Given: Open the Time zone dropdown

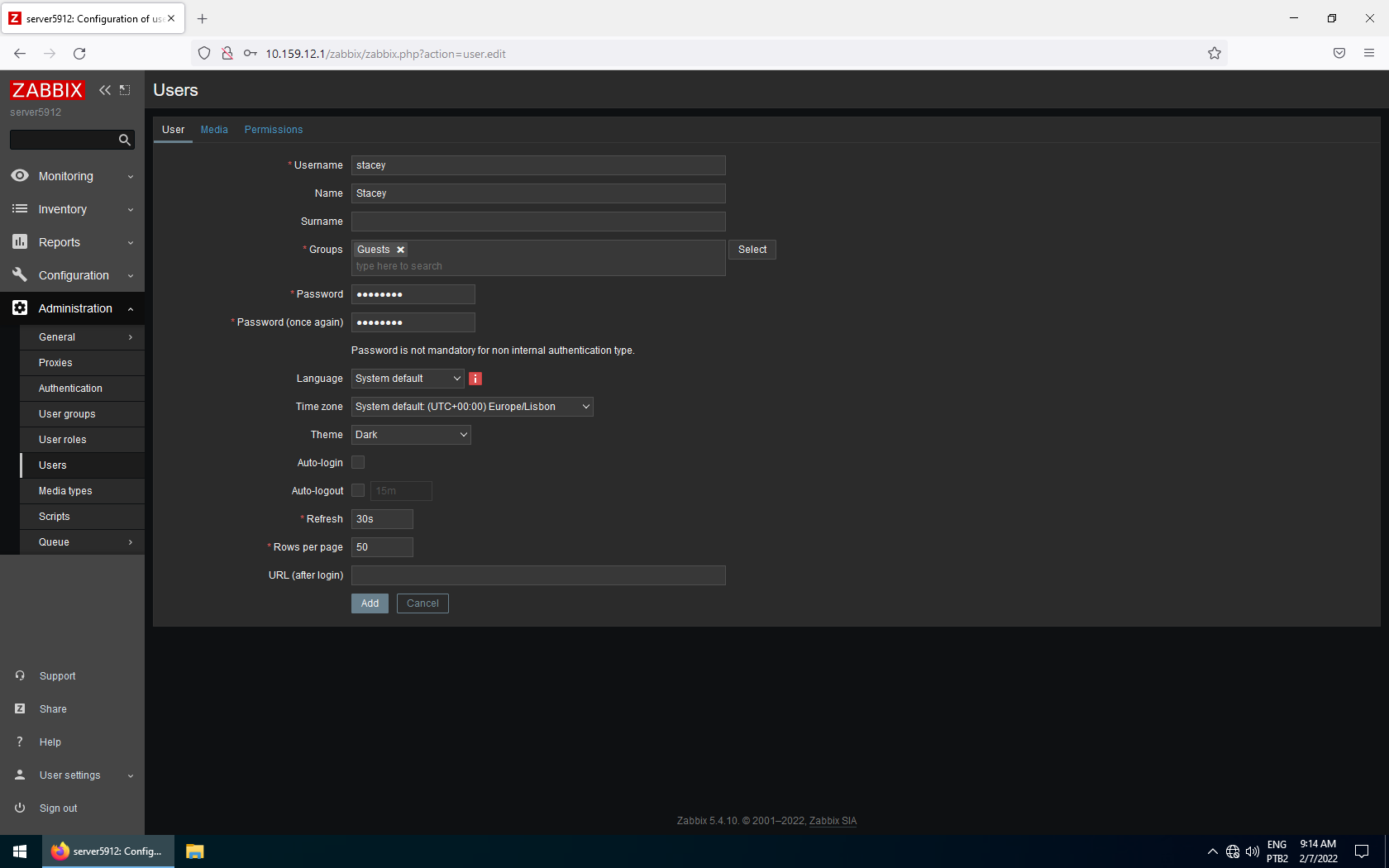Looking at the screenshot, I should (x=472, y=407).
